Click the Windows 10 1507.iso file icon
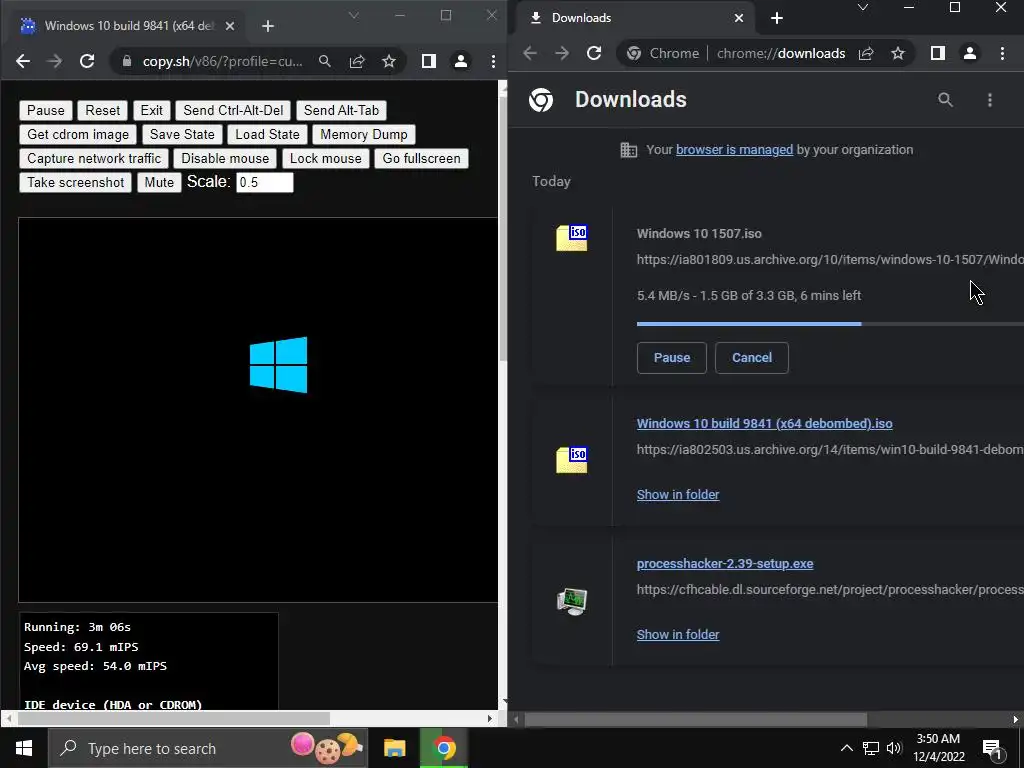 [x=571, y=238]
